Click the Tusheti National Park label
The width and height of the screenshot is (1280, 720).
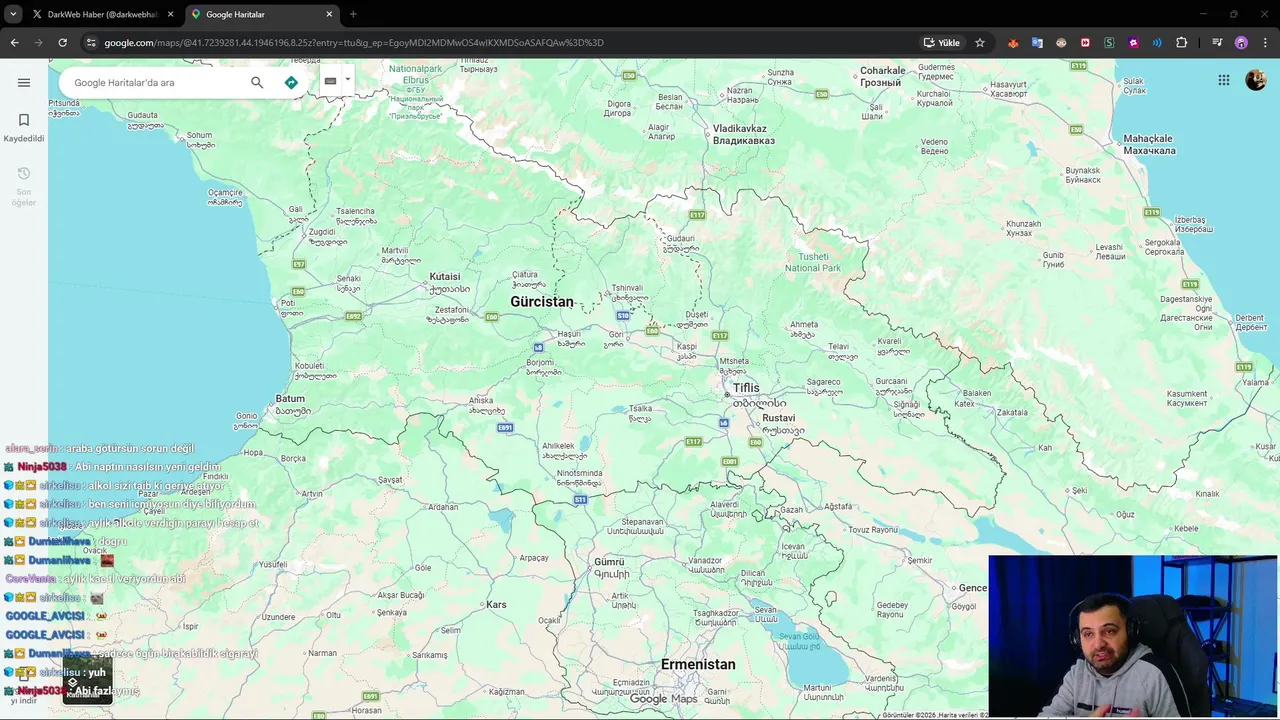(x=813, y=262)
